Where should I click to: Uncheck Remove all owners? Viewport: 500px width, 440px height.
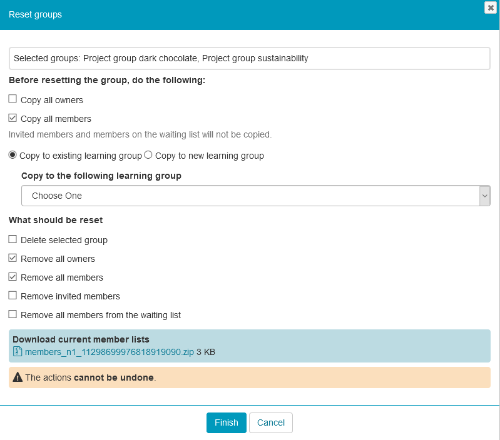pos(13,258)
